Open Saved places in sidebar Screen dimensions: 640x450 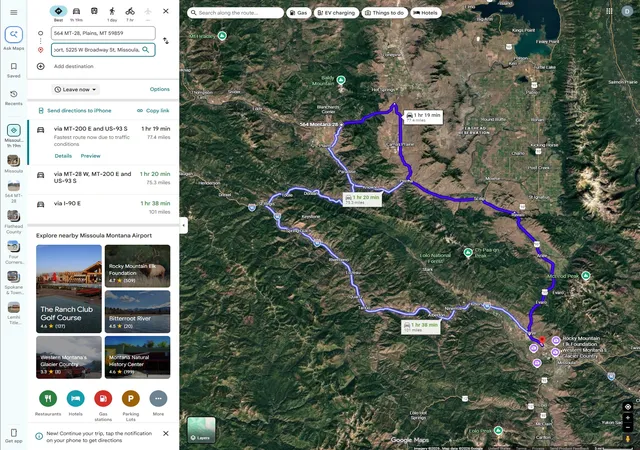pyautogui.click(x=13, y=70)
